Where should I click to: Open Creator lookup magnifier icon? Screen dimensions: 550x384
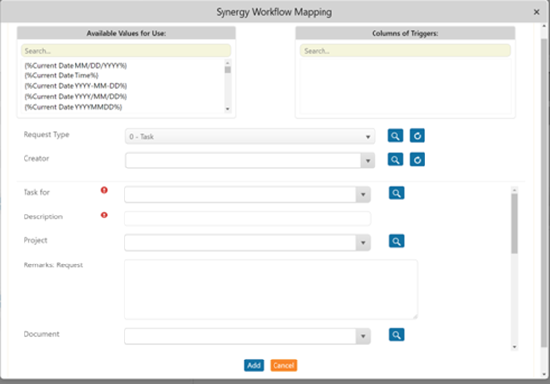tap(395, 160)
